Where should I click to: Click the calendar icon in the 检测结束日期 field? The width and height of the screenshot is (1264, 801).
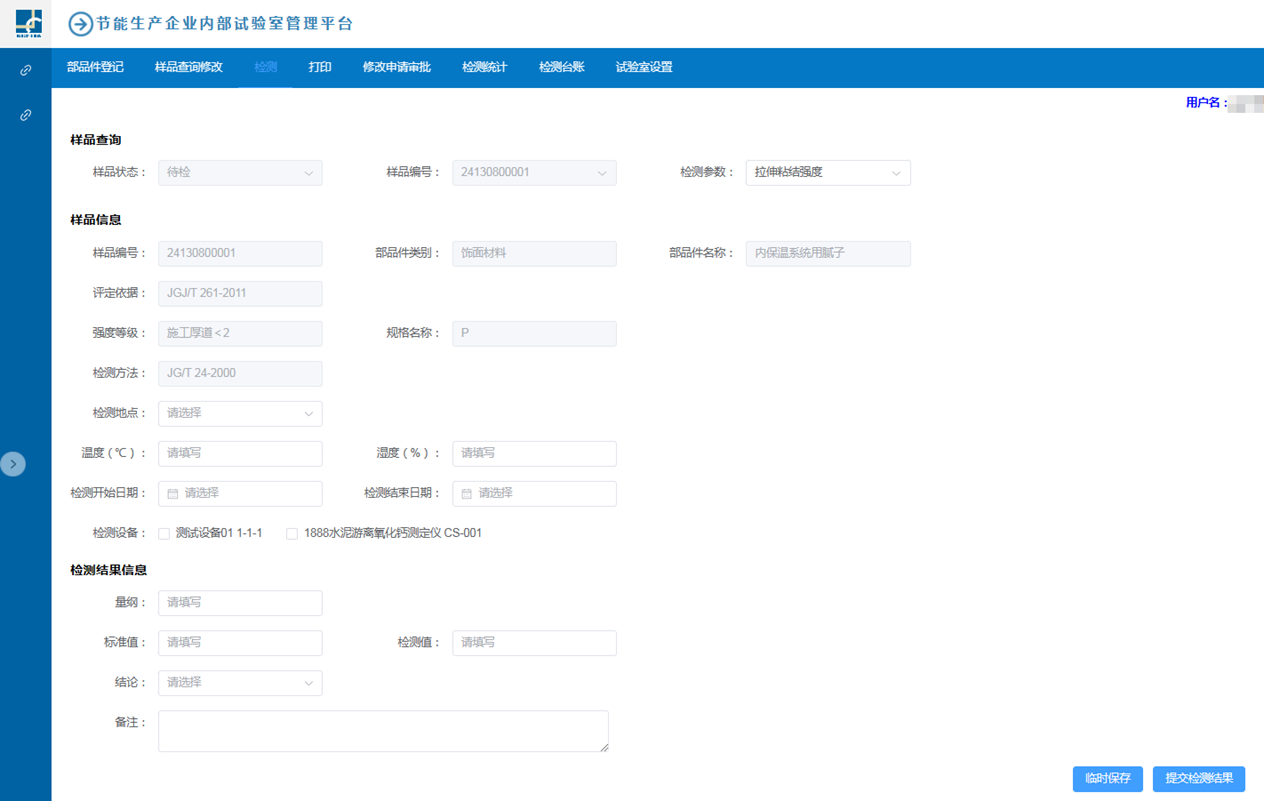pyautogui.click(x=467, y=494)
